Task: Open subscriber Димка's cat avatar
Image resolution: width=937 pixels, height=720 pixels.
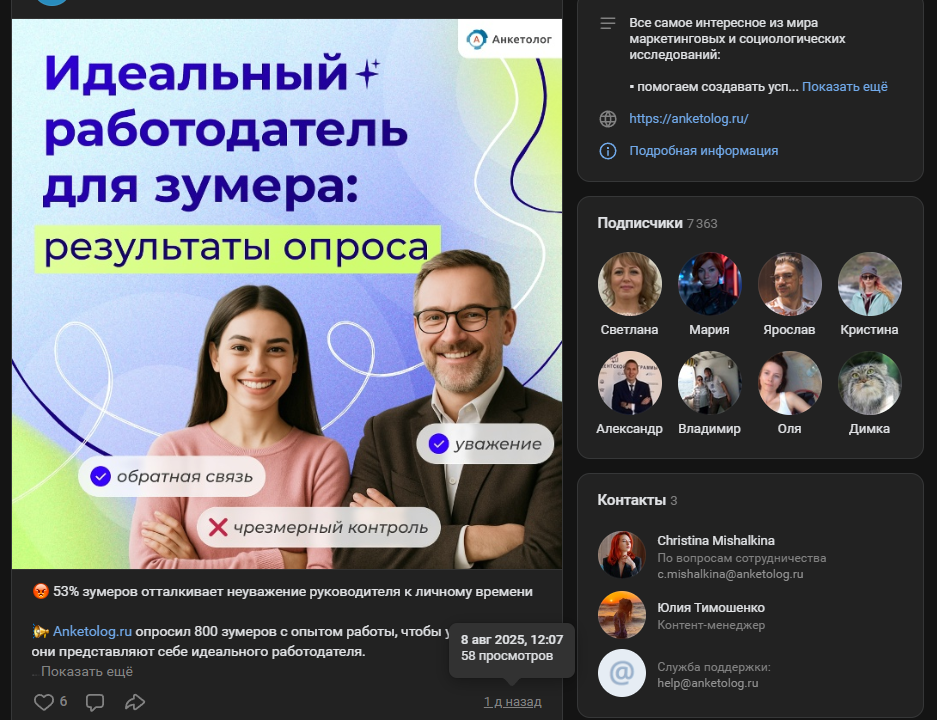Action: coord(869,383)
